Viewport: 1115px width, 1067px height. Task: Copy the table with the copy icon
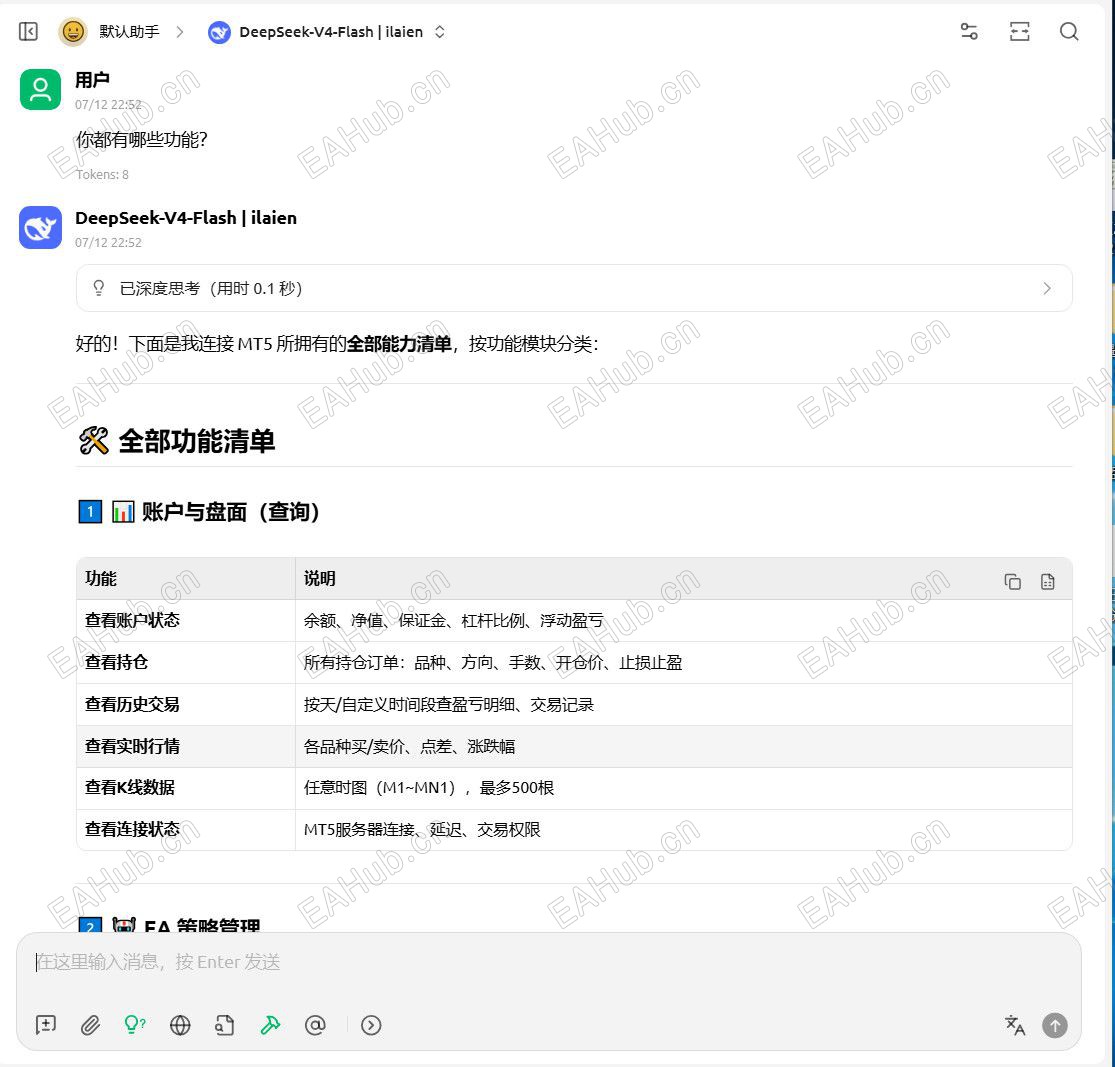[x=1013, y=581]
